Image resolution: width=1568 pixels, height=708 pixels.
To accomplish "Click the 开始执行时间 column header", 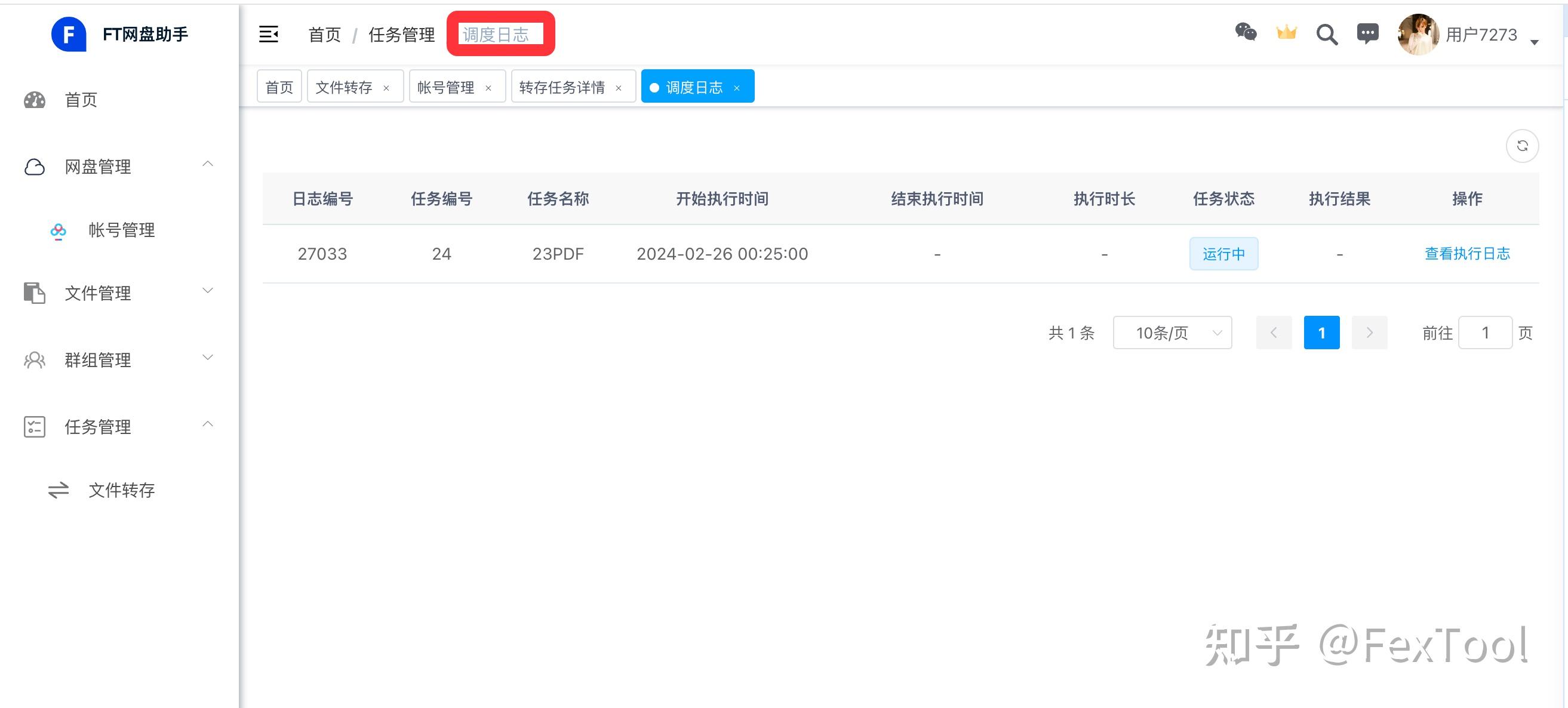I will click(x=722, y=198).
